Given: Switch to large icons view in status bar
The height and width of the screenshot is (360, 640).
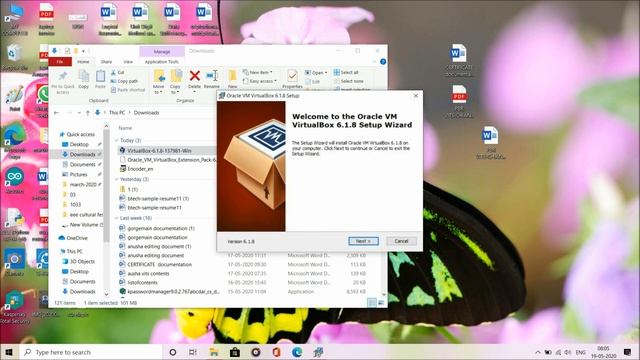Looking at the screenshot, I should (381, 303).
